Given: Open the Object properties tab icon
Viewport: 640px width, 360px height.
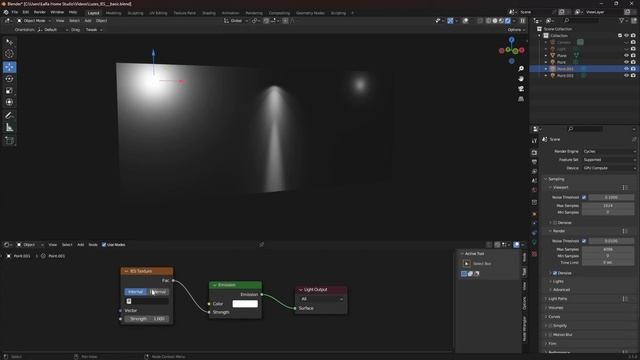Looking at the screenshot, I should 534,214.
